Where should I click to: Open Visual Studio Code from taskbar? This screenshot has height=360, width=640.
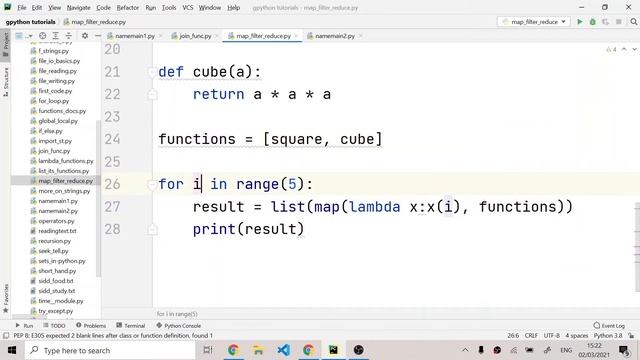coord(283,350)
